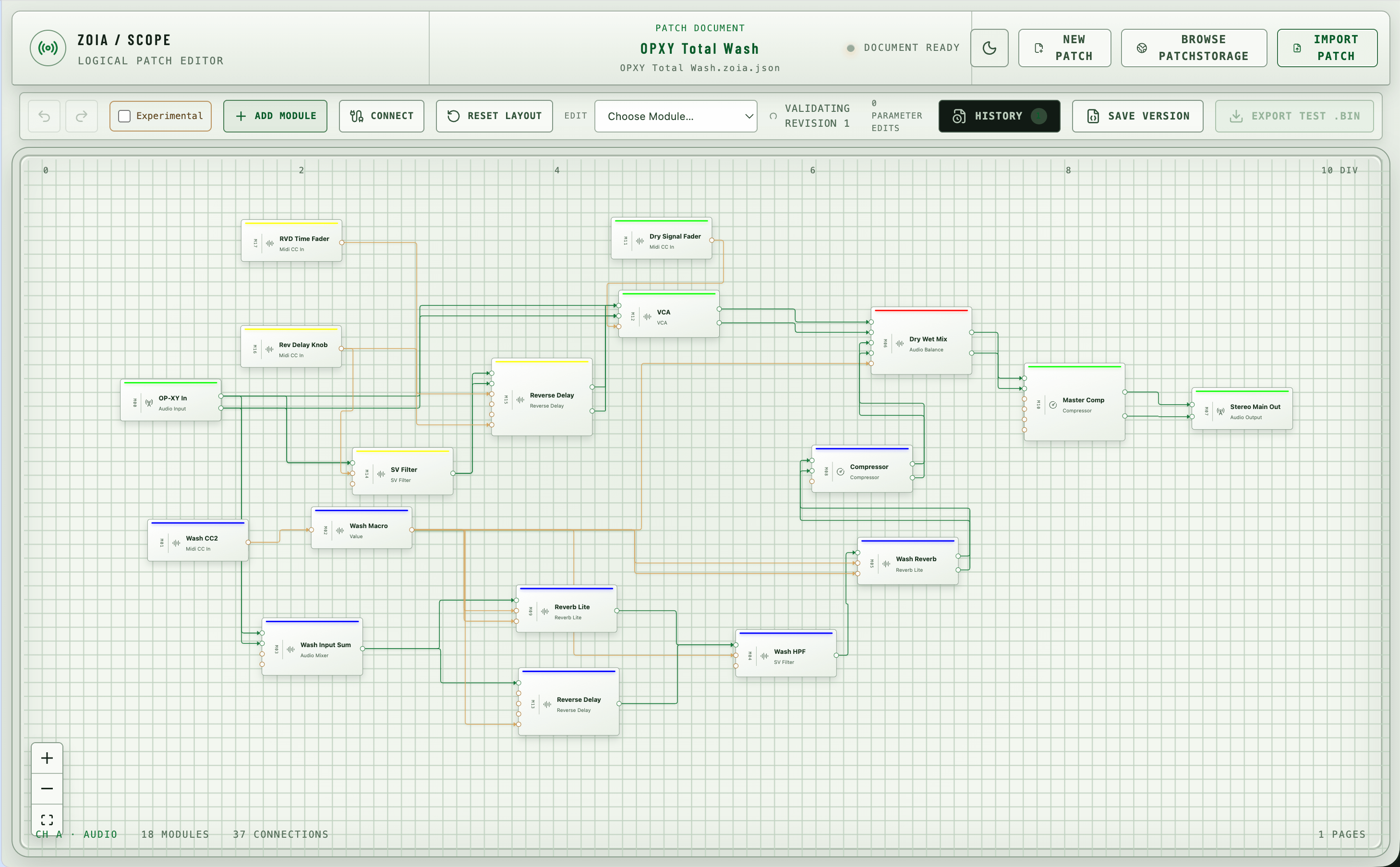1400x867 pixels.
Task: Click the output port of RVD Time Fader
Action: click(x=342, y=242)
